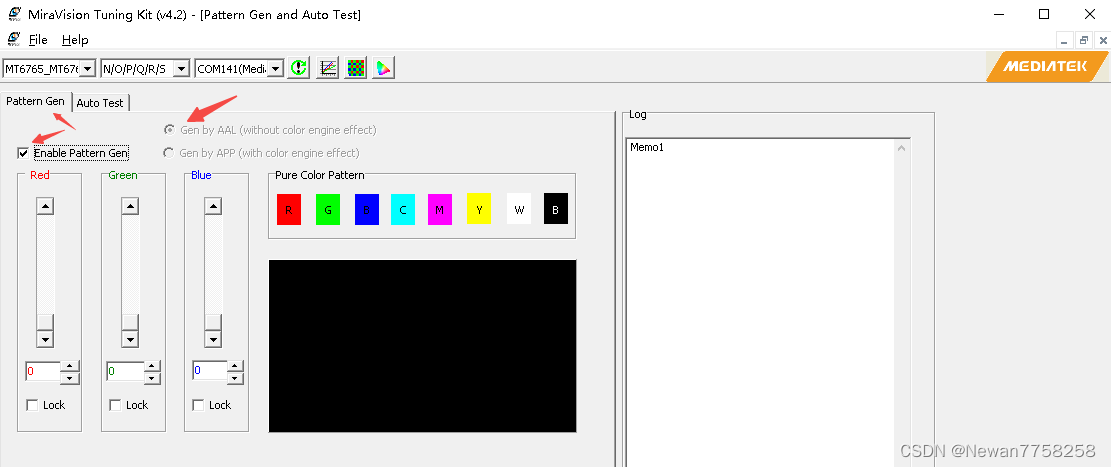The height and width of the screenshot is (467, 1111).
Task: Pick the blue B pure color pattern
Action: (367, 210)
